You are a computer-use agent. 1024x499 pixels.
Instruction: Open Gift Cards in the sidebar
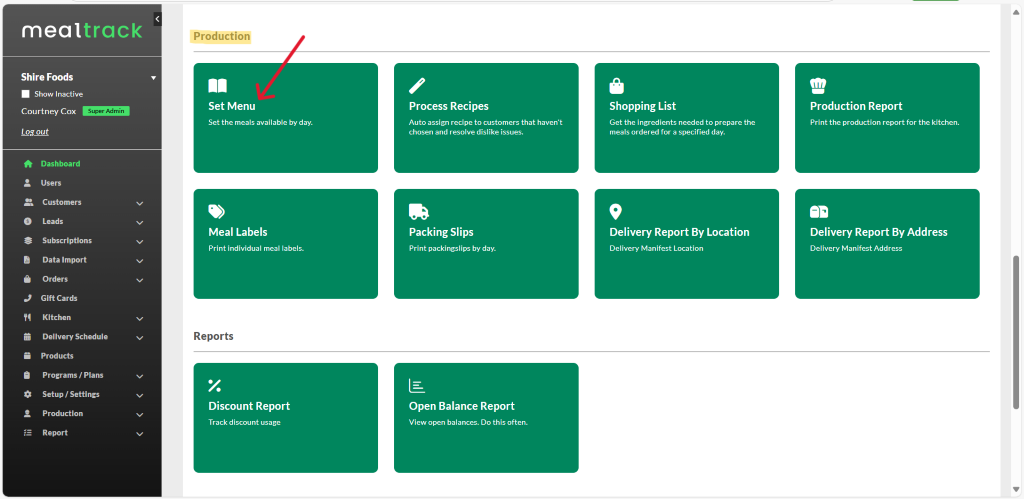pyautogui.click(x=59, y=298)
